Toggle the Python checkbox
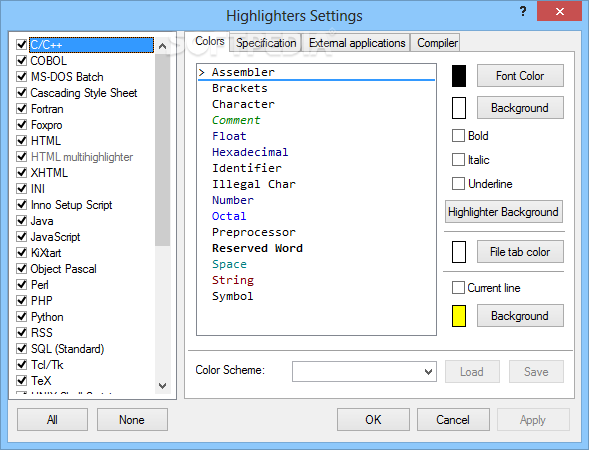 click(22, 317)
